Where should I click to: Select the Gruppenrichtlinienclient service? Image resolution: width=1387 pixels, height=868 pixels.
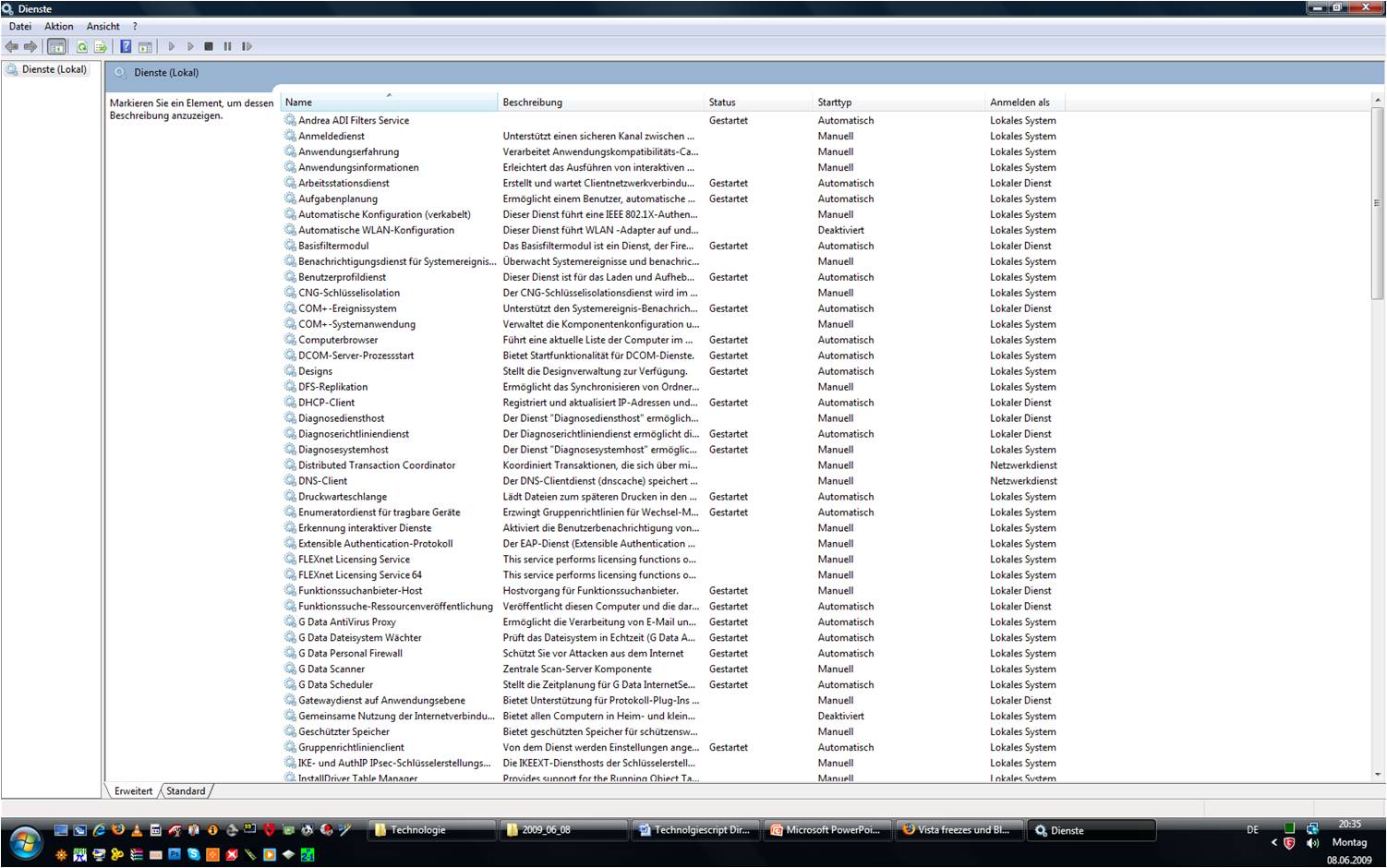pos(351,747)
